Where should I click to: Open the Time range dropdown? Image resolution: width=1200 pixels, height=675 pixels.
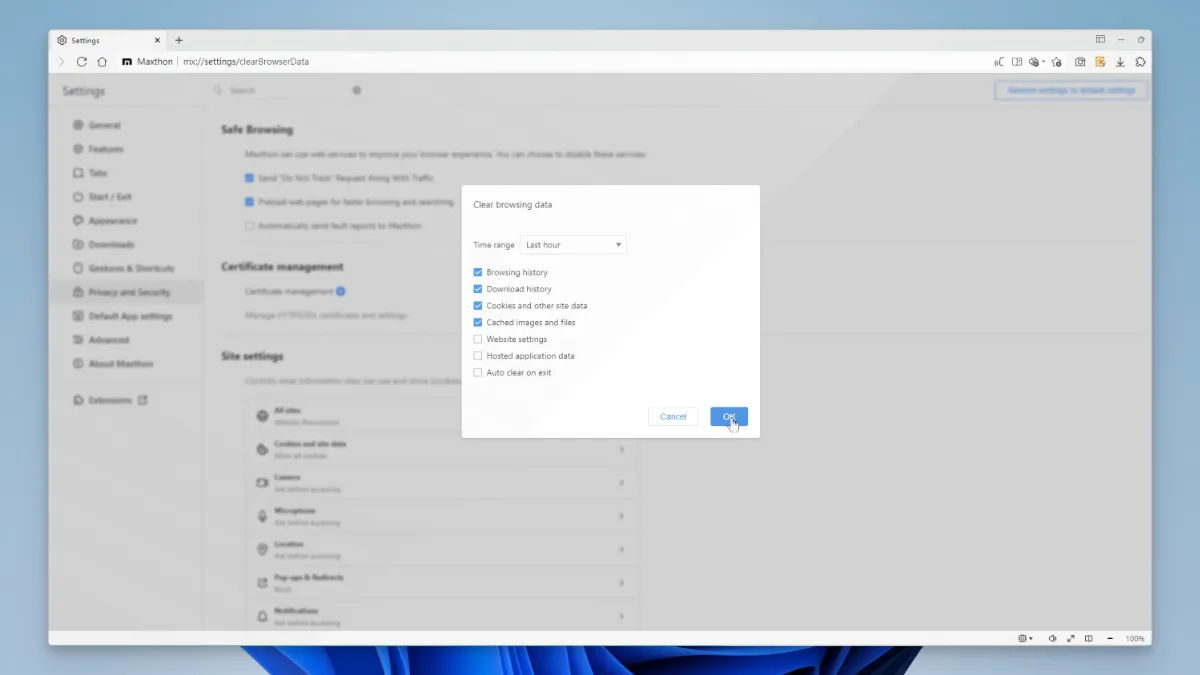click(x=573, y=245)
